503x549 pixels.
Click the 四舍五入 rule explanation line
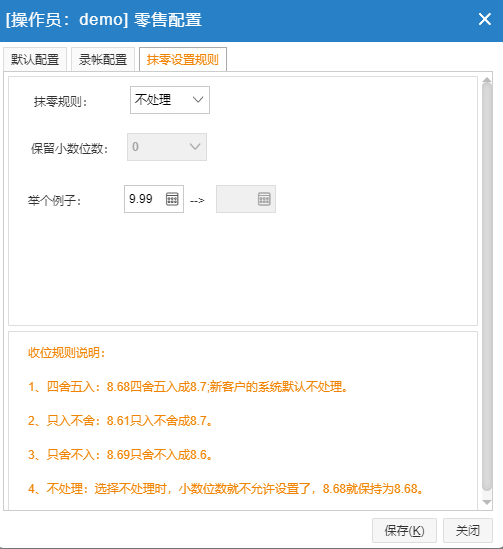click(x=188, y=387)
